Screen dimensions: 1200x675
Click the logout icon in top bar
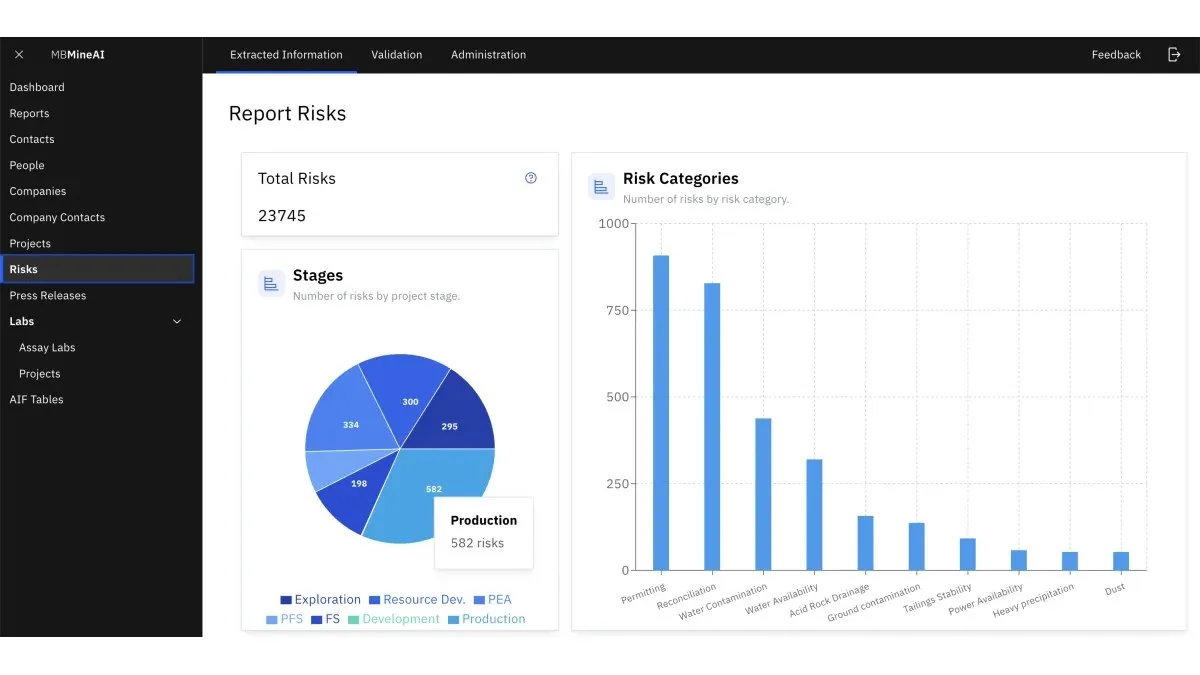1174,55
